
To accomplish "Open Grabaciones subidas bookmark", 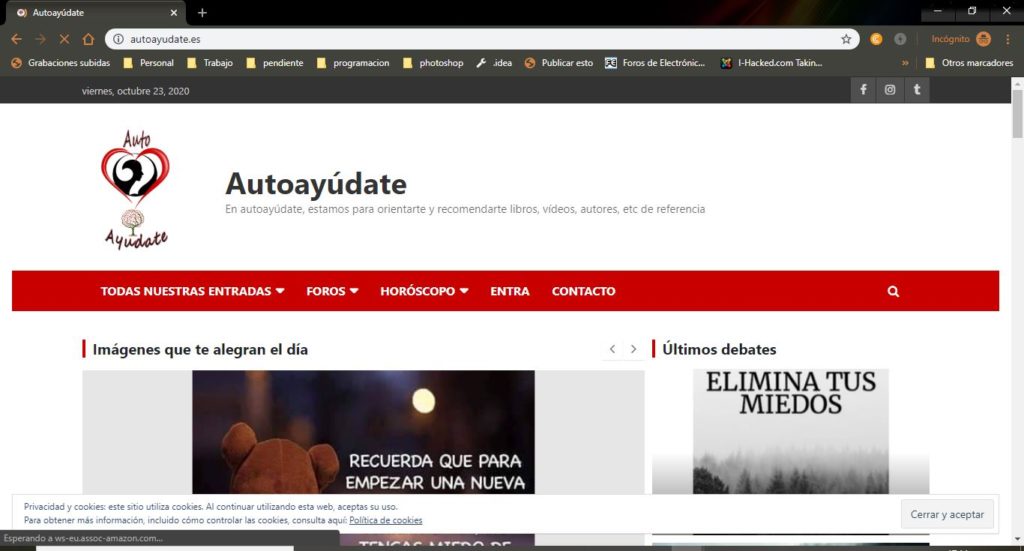I will 61,63.
